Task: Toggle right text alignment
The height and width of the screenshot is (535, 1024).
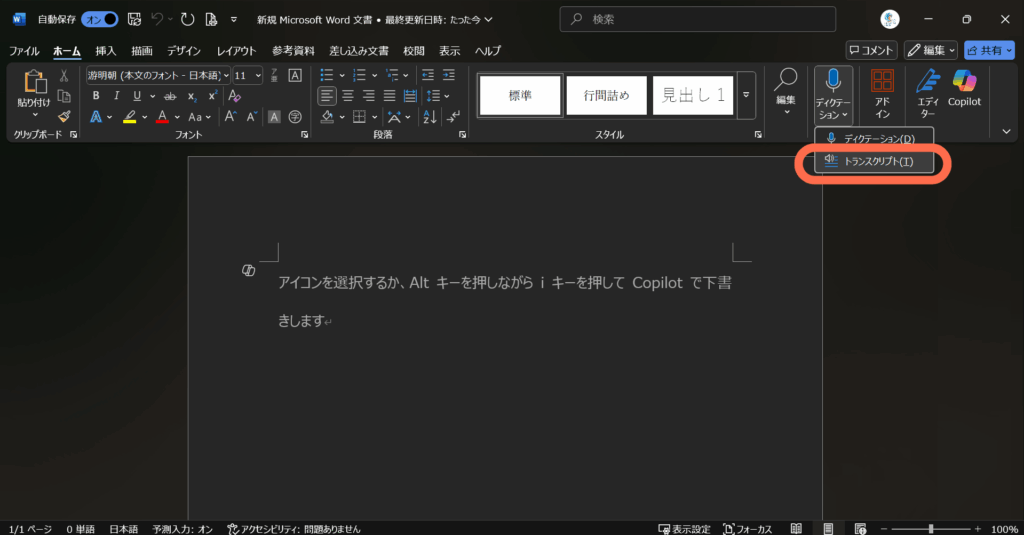Action: pyautogui.click(x=369, y=96)
